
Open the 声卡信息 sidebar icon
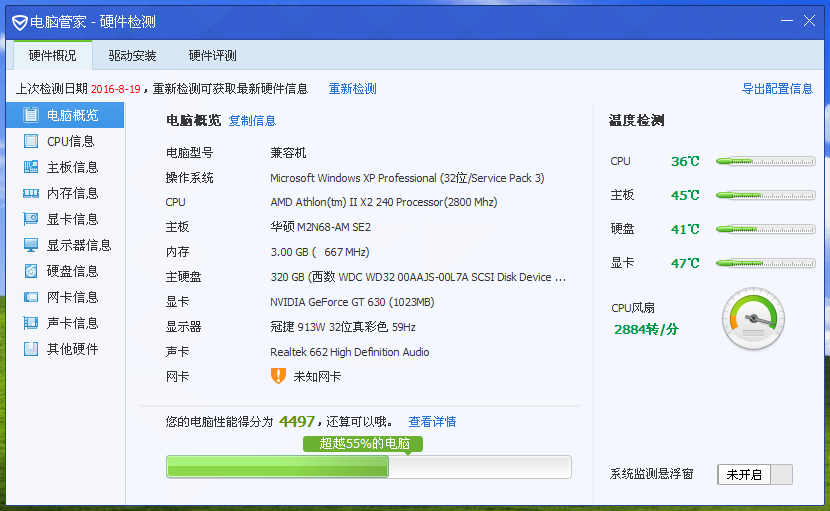31,322
